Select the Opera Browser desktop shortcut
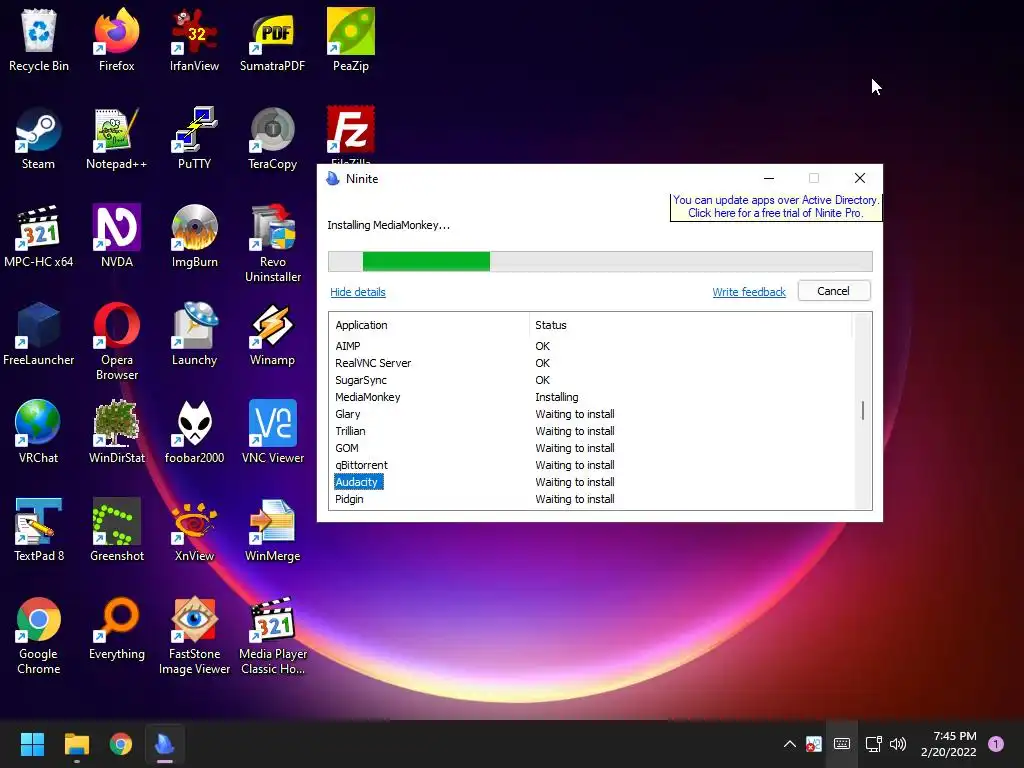The width and height of the screenshot is (1024, 768). [116, 341]
